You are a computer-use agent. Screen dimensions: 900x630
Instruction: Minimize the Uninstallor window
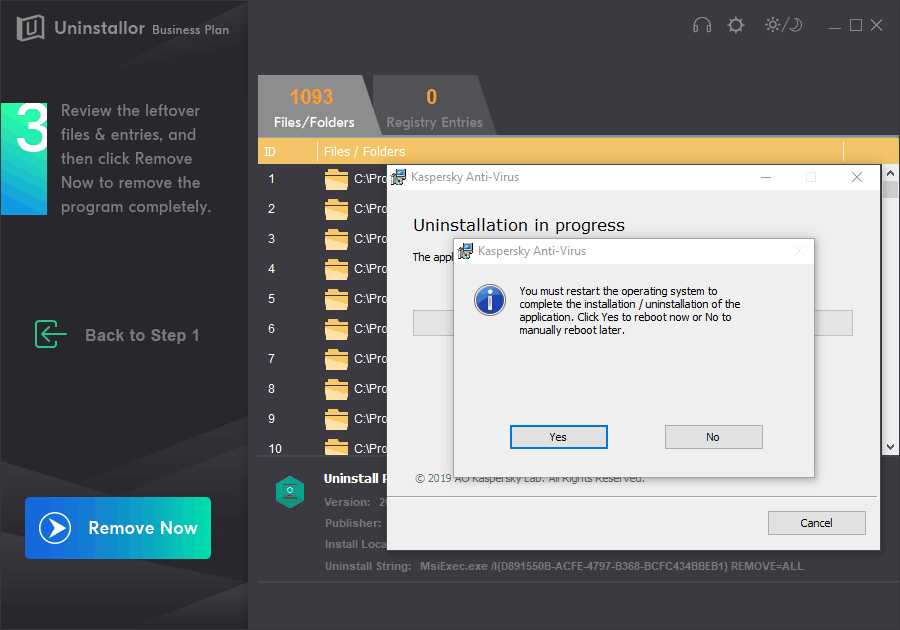tap(835, 26)
